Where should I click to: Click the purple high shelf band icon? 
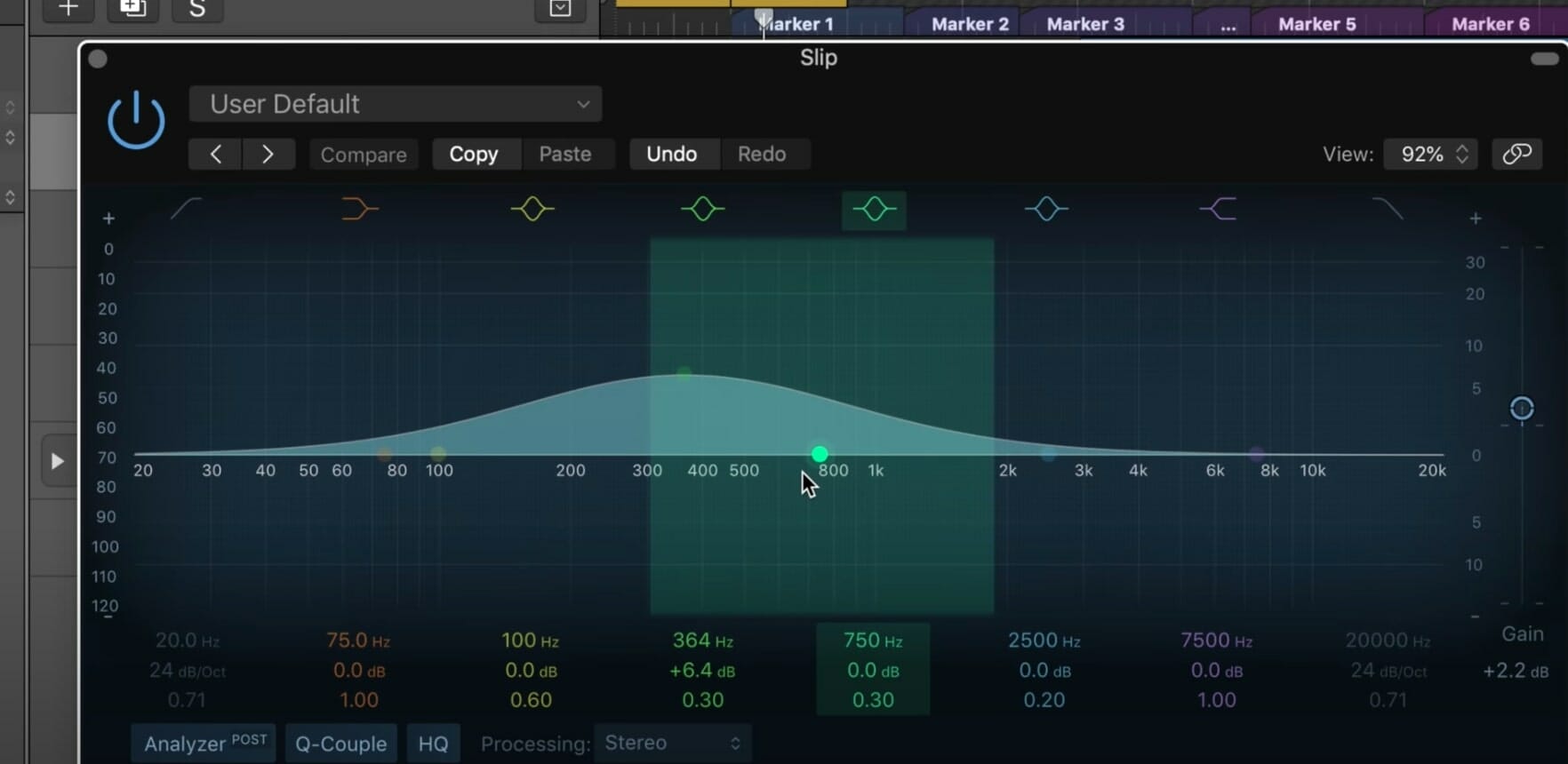pyautogui.click(x=1218, y=210)
